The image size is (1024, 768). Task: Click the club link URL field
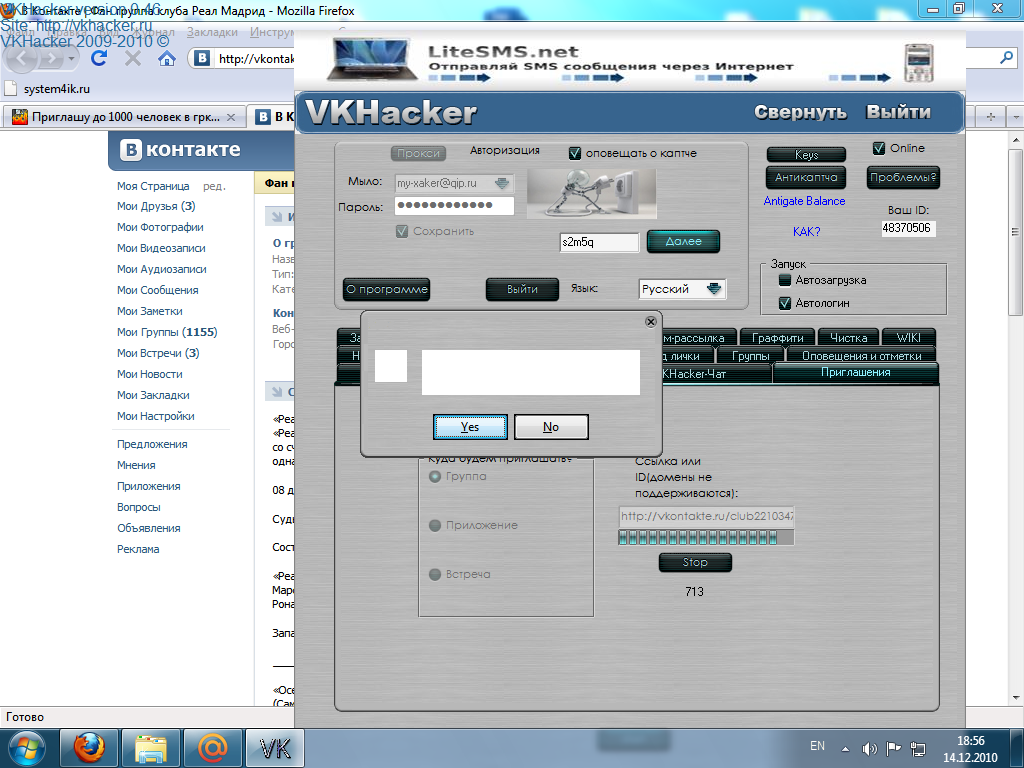click(706, 516)
